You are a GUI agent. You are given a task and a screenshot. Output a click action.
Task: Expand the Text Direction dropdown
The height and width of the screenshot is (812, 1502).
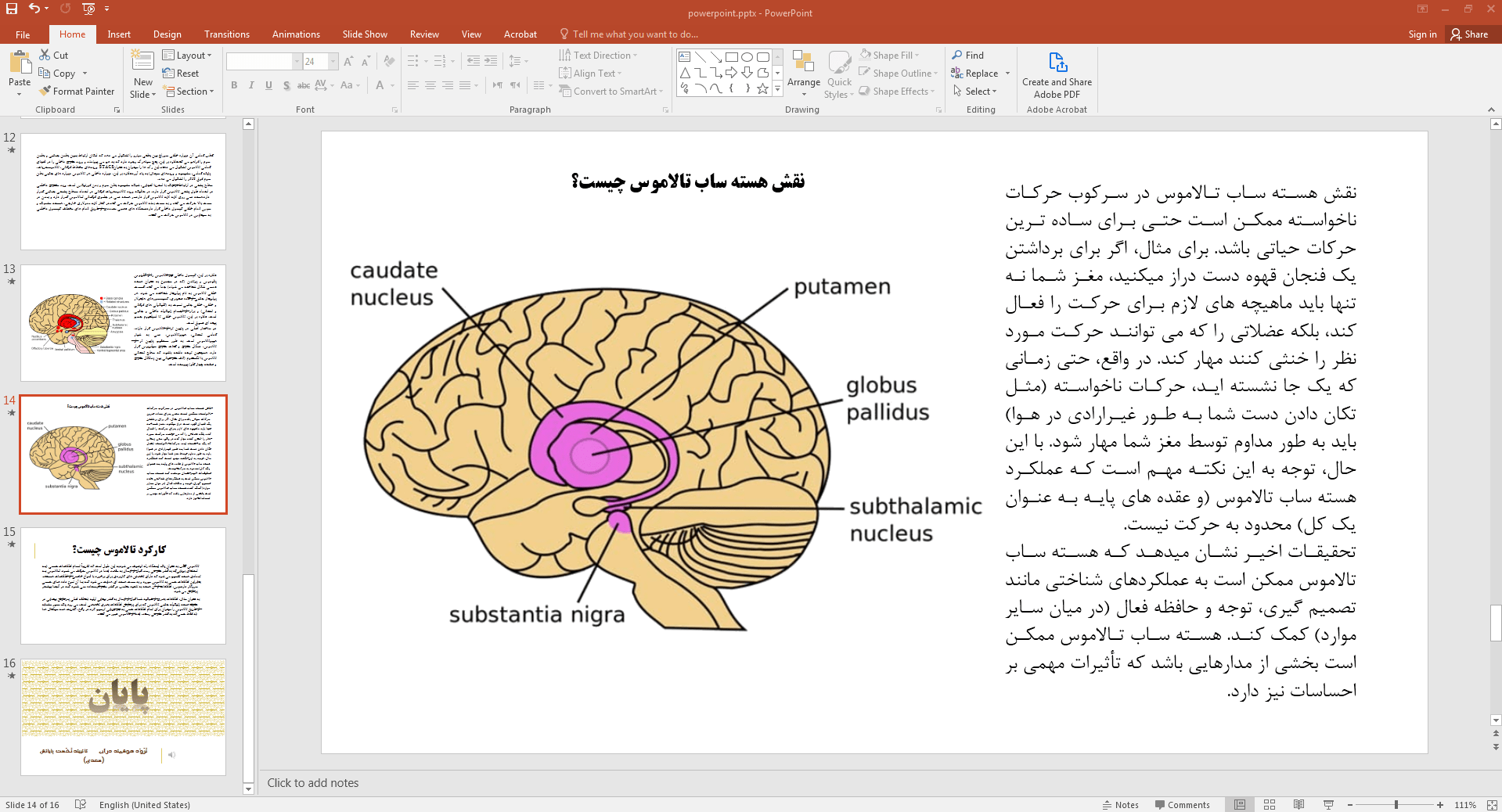click(x=598, y=55)
